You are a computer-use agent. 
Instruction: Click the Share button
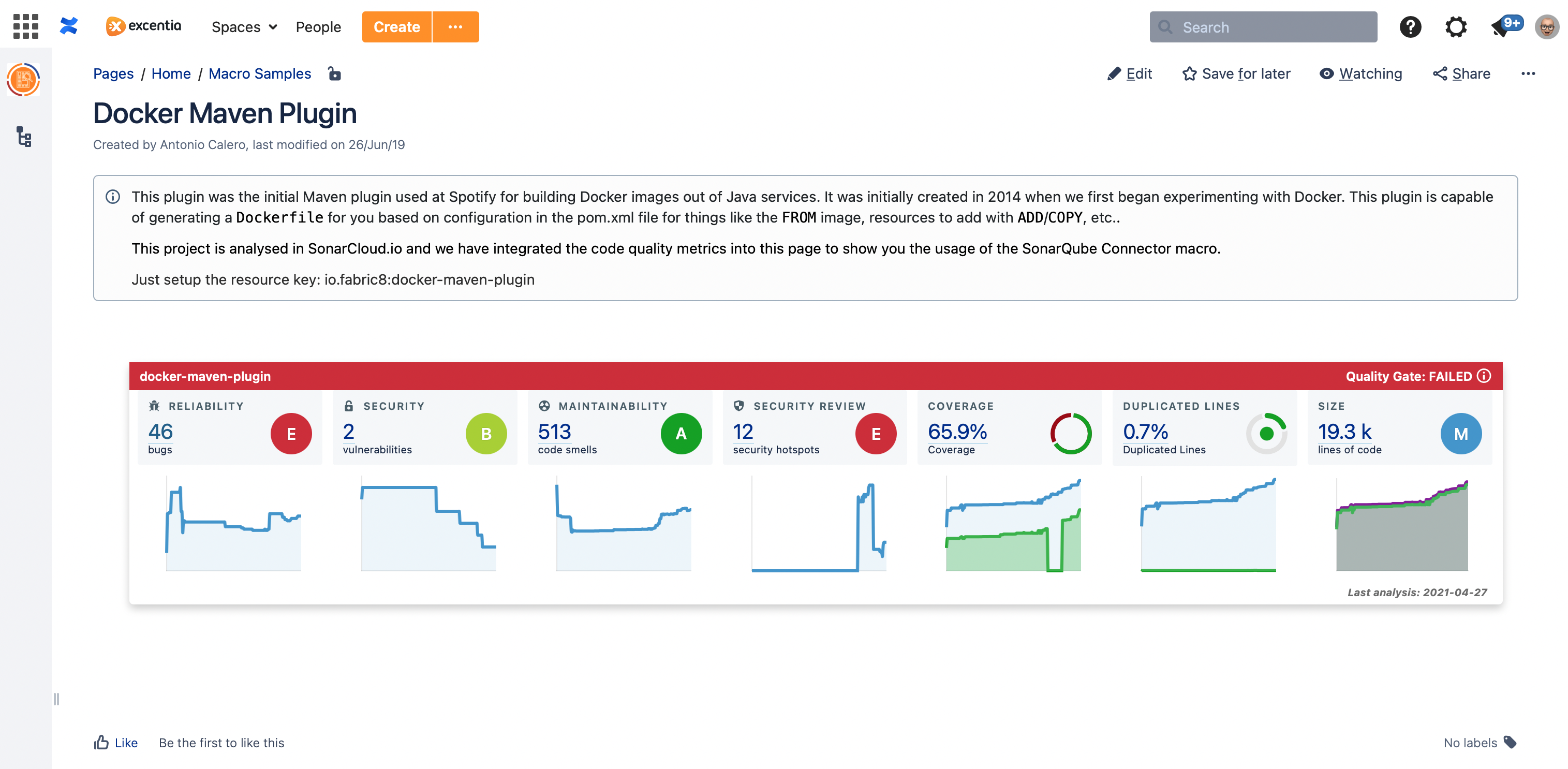pos(1461,73)
